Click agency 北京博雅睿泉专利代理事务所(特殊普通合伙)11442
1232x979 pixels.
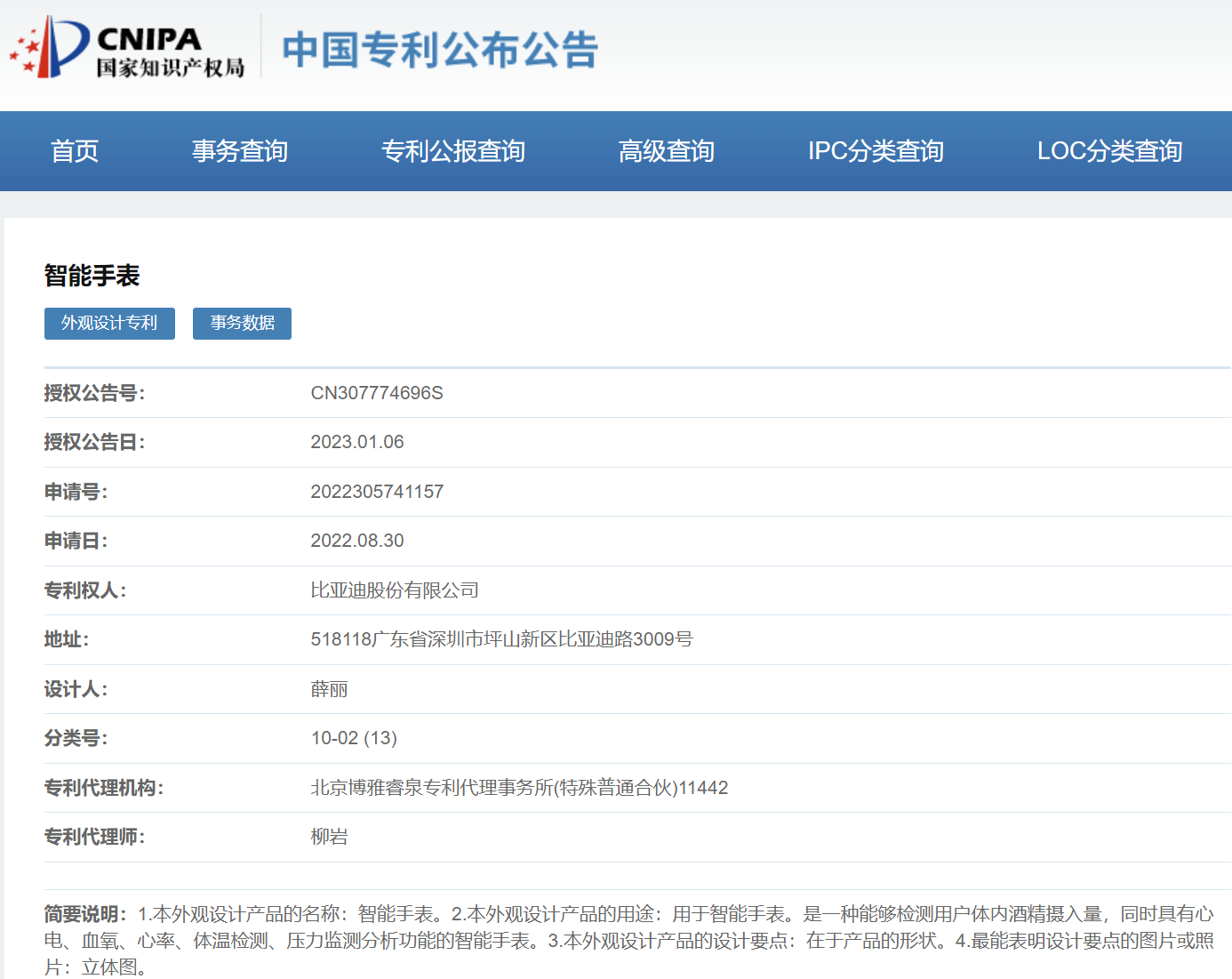click(519, 788)
